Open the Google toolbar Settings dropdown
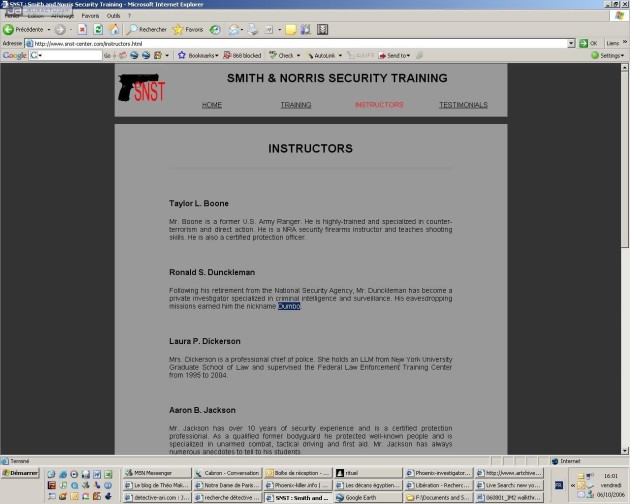The height and width of the screenshot is (504, 630). click(608, 55)
